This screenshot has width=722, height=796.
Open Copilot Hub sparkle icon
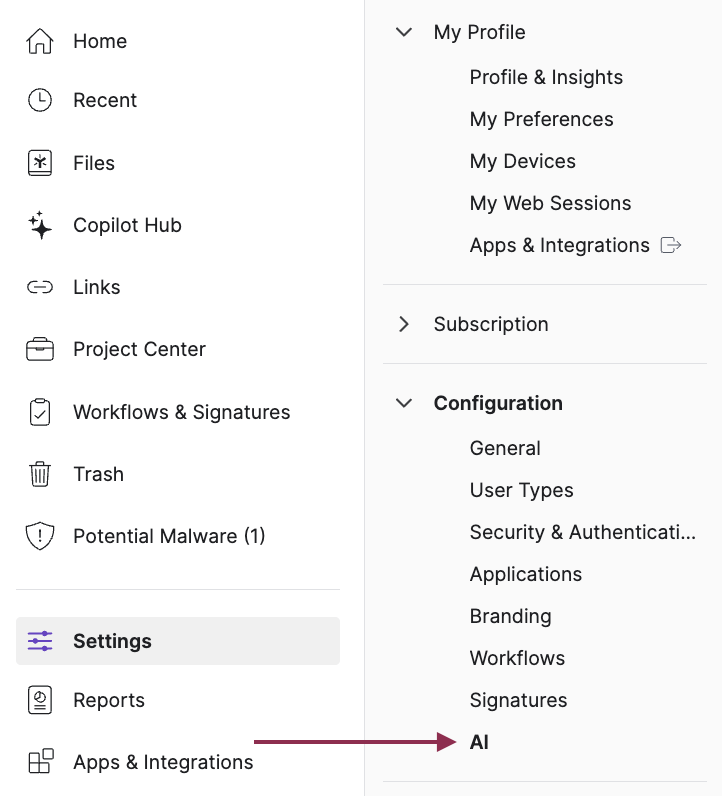[40, 225]
